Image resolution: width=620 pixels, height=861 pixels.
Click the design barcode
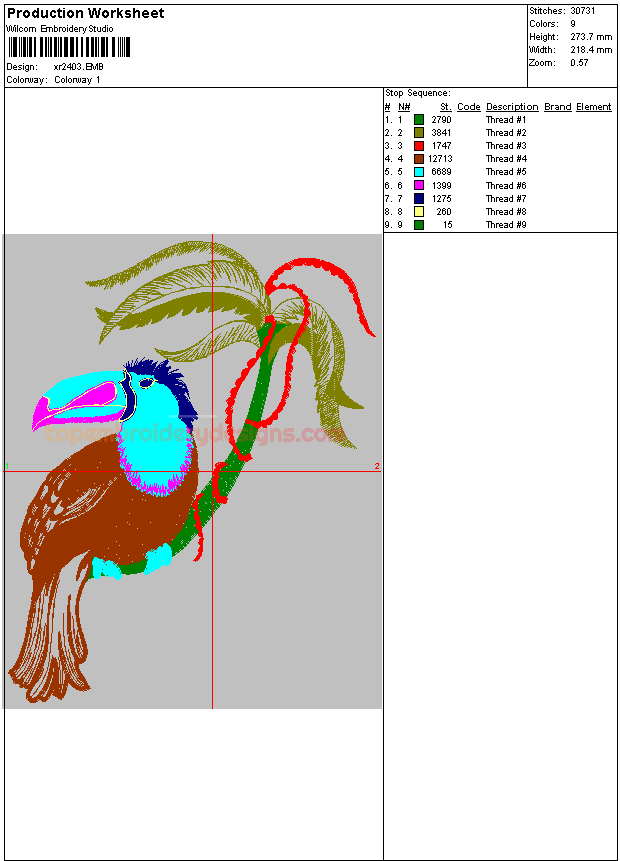tap(69, 47)
